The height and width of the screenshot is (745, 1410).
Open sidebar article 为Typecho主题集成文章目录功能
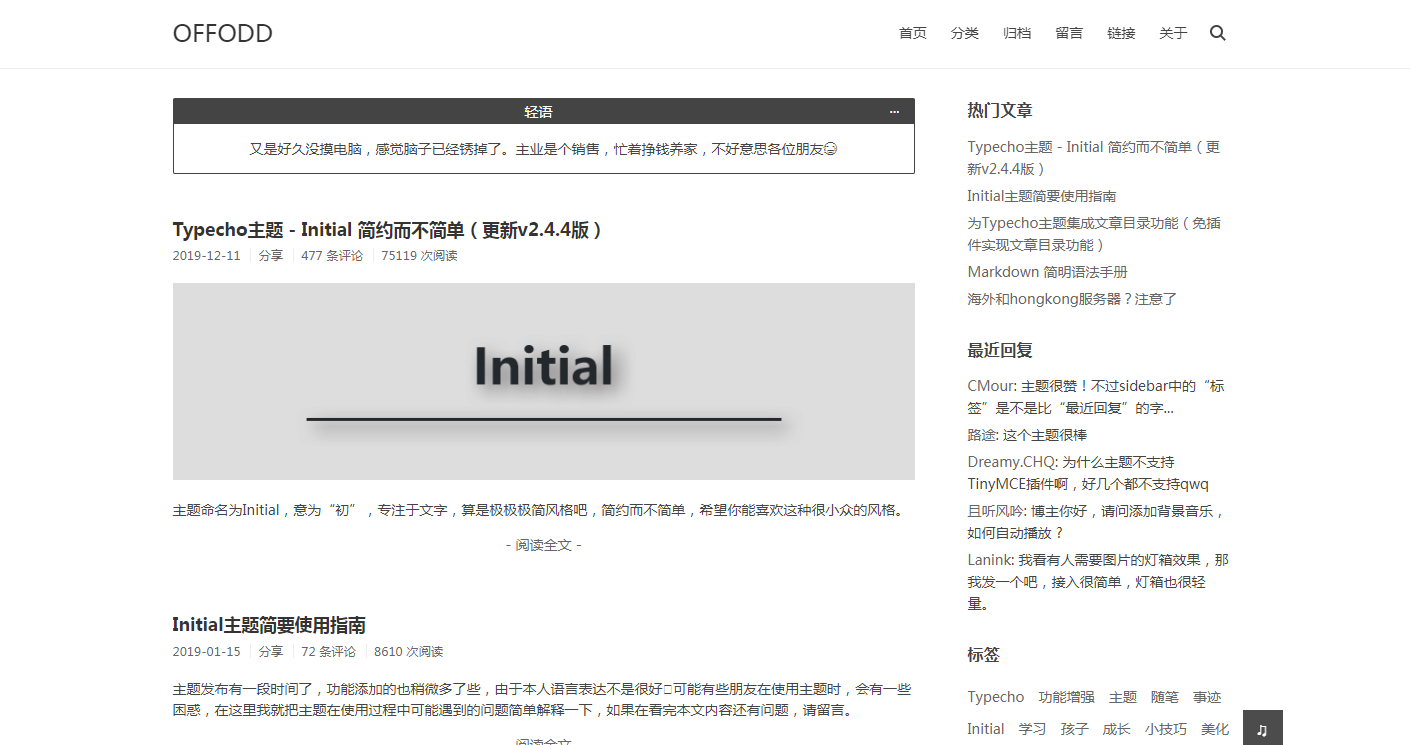1094,234
